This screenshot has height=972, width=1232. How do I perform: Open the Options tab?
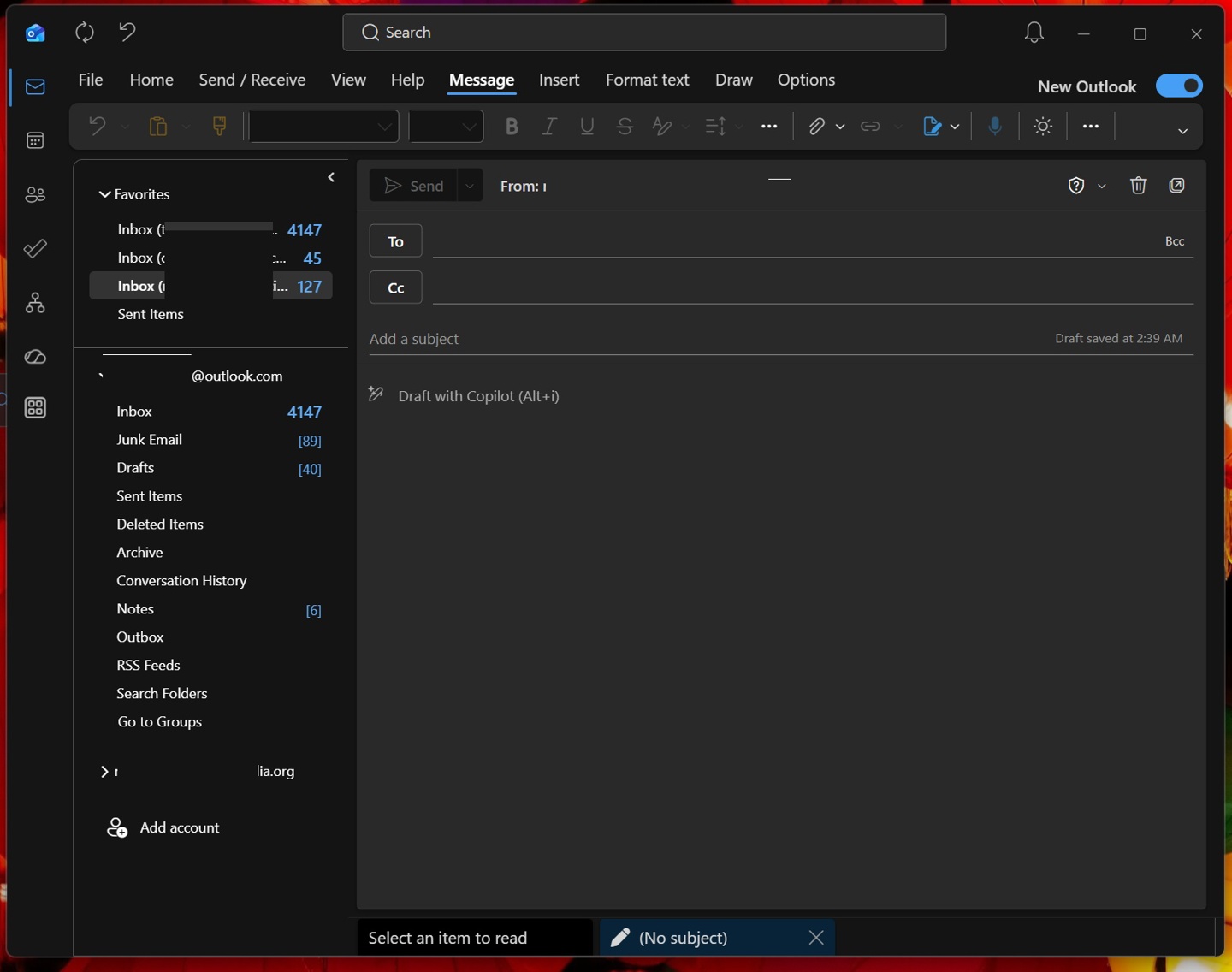click(x=806, y=80)
